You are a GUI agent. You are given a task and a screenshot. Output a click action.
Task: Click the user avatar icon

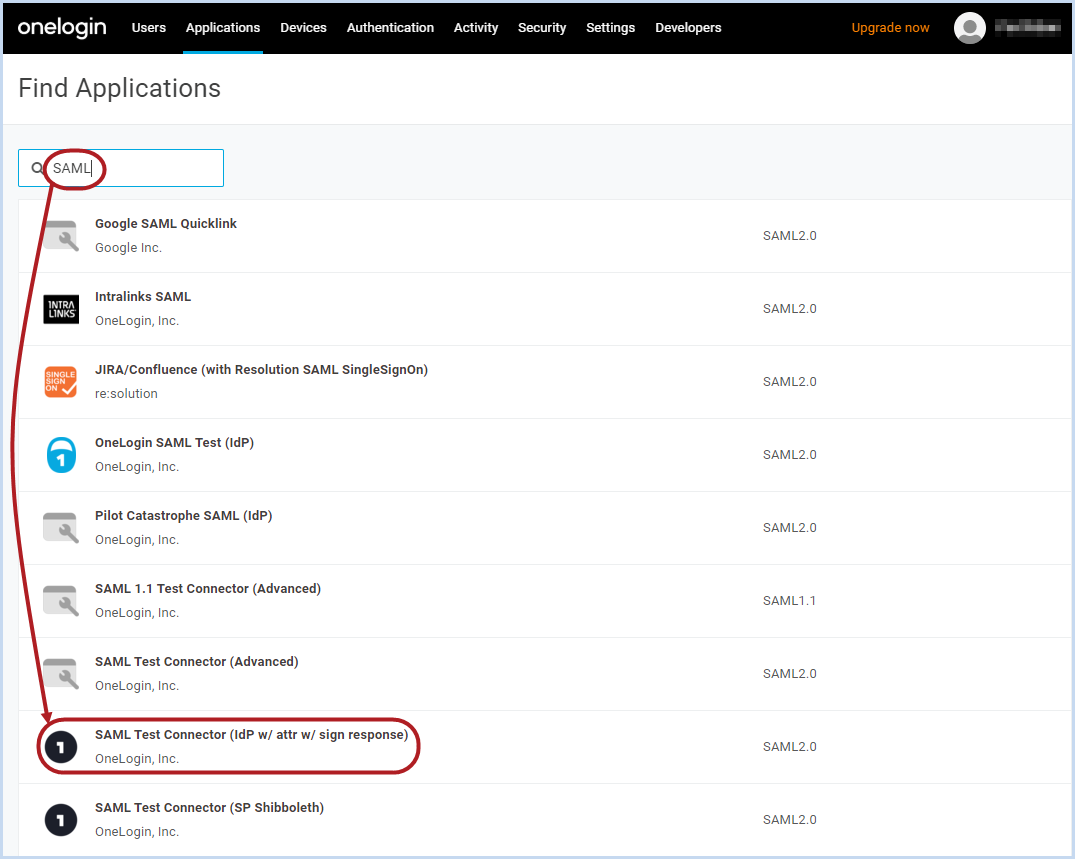point(969,28)
